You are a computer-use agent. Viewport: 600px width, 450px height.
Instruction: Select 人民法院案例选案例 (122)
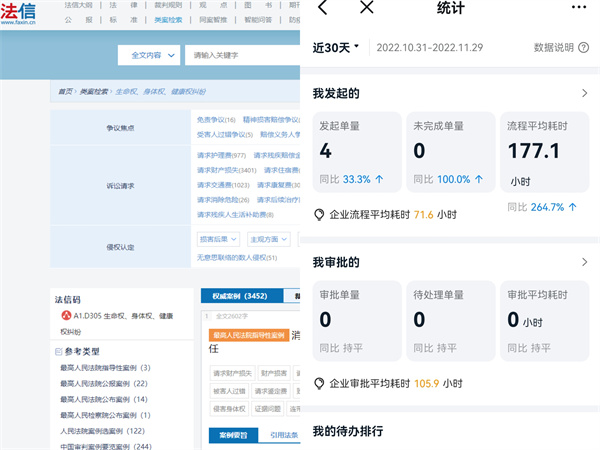pyautogui.click(x=103, y=431)
